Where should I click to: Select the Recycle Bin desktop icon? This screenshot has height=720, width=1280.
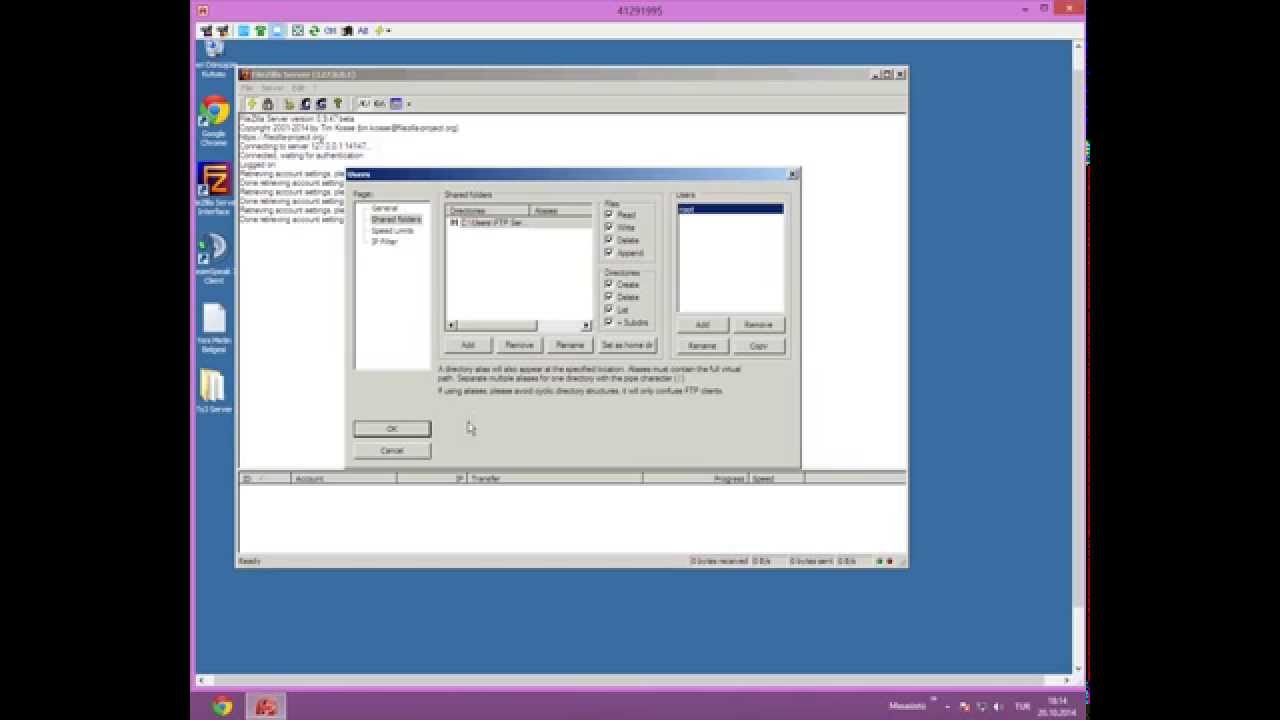(214, 57)
